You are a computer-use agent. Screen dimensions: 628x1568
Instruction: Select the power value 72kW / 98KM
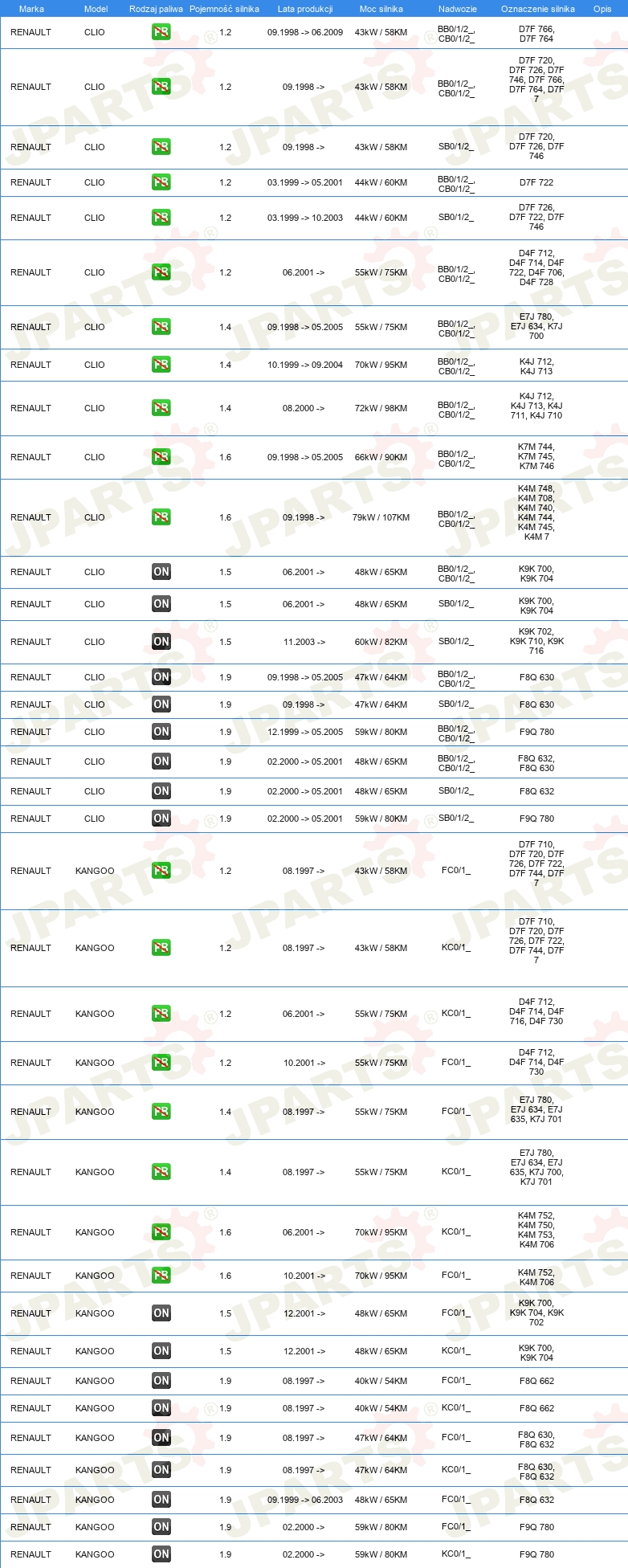[381, 409]
